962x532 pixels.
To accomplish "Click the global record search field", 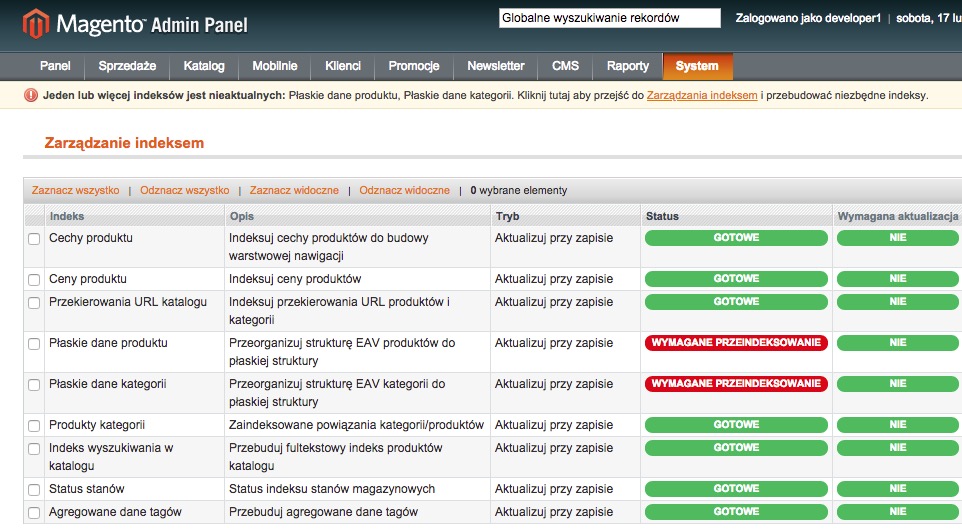I will point(609,18).
